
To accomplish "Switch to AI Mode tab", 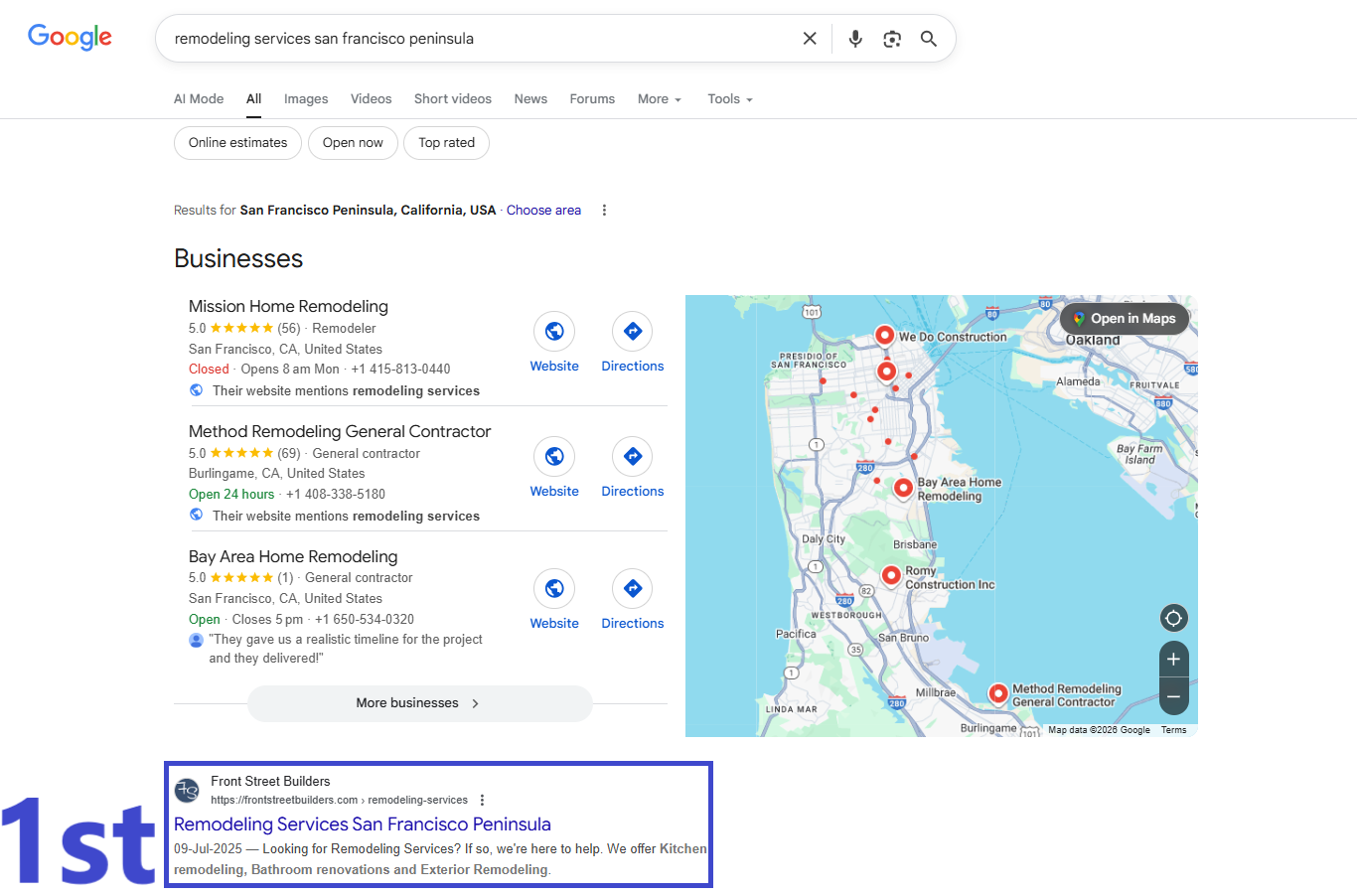I will (x=199, y=99).
